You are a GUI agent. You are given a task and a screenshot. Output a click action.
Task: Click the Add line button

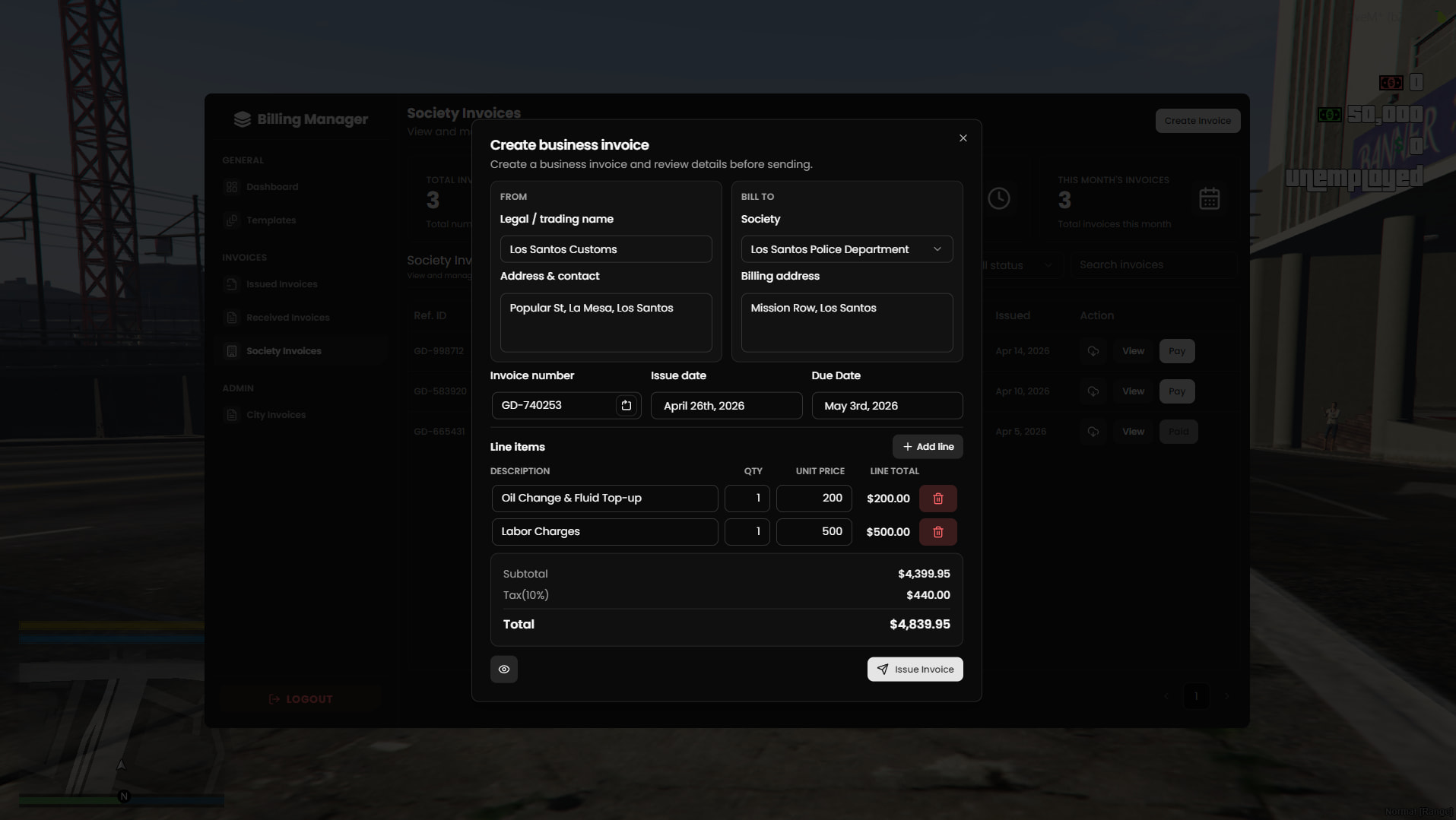pyautogui.click(x=928, y=447)
